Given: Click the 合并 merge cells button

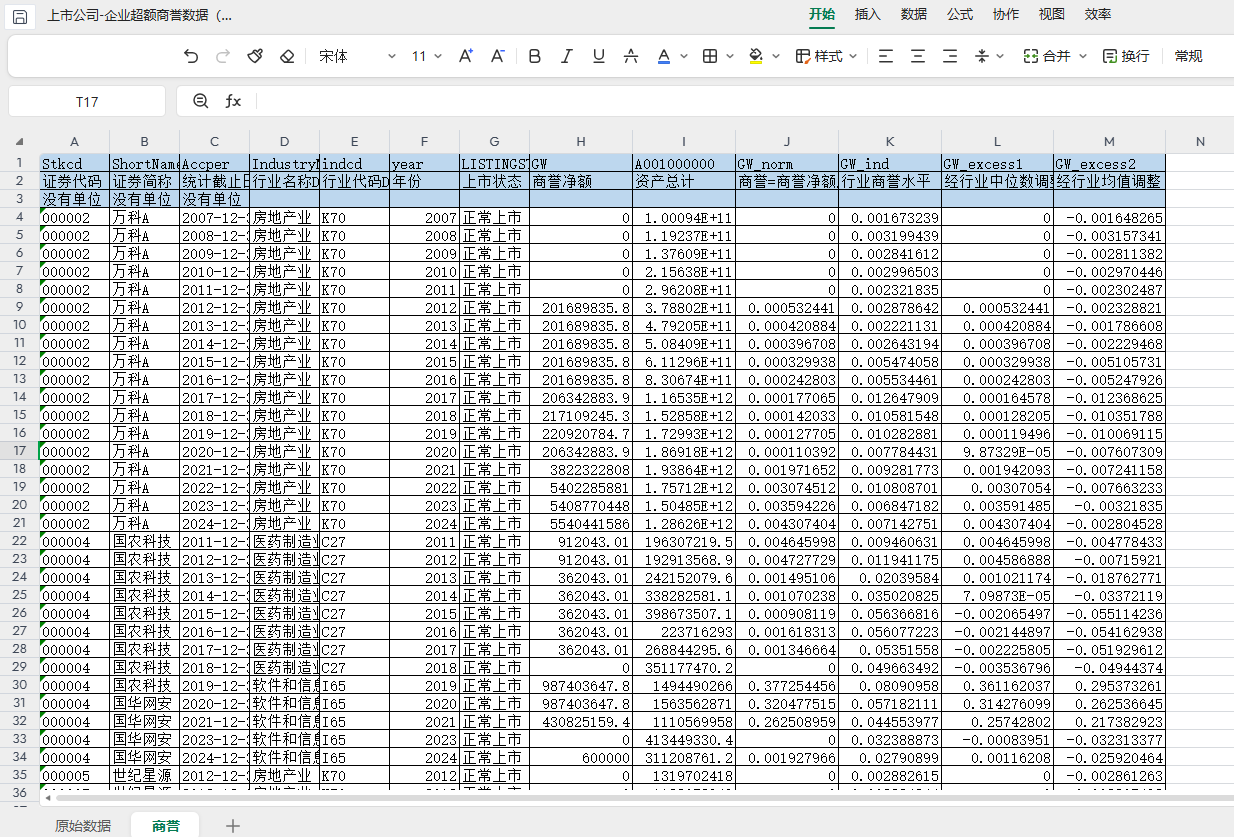Looking at the screenshot, I should (1047, 56).
